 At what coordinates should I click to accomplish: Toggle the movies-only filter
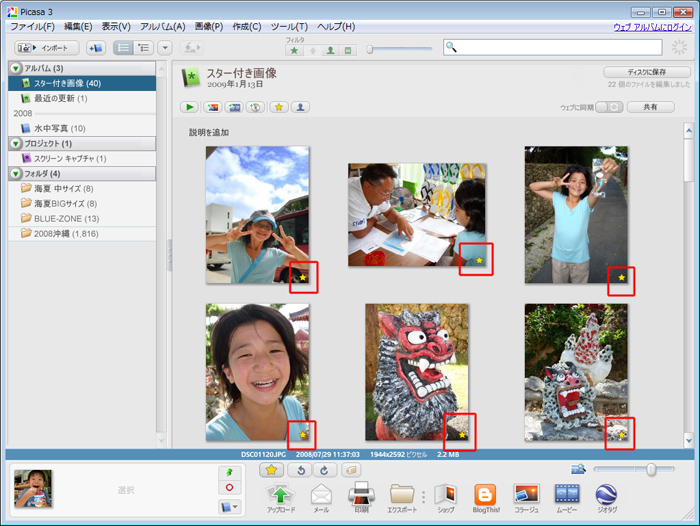point(348,50)
